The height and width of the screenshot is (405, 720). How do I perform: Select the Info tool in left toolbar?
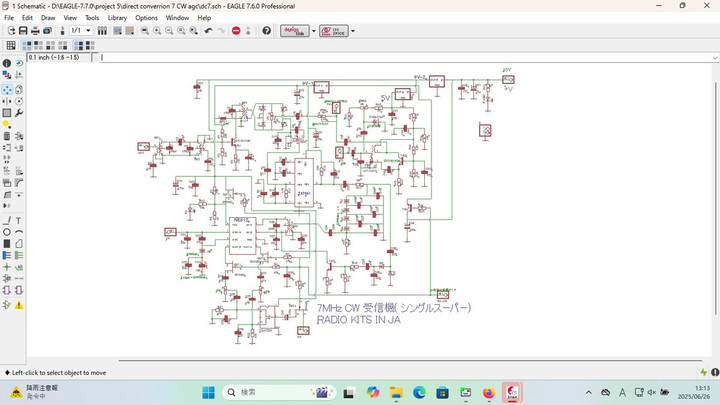click(x=6, y=63)
